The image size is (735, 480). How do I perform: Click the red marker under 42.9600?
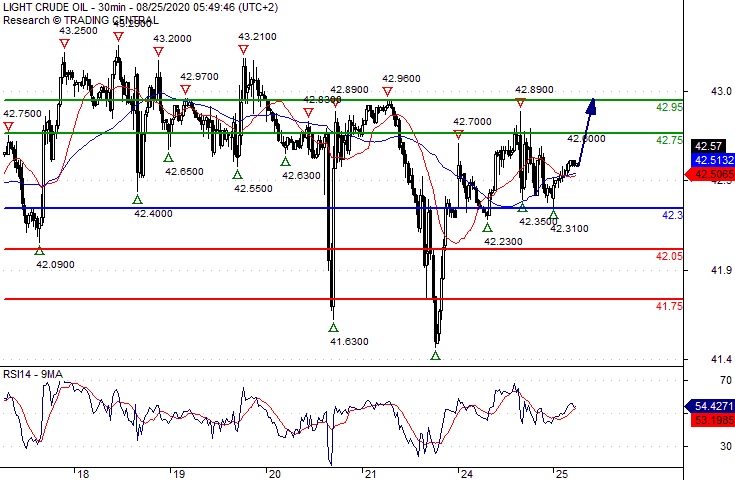pos(387,91)
